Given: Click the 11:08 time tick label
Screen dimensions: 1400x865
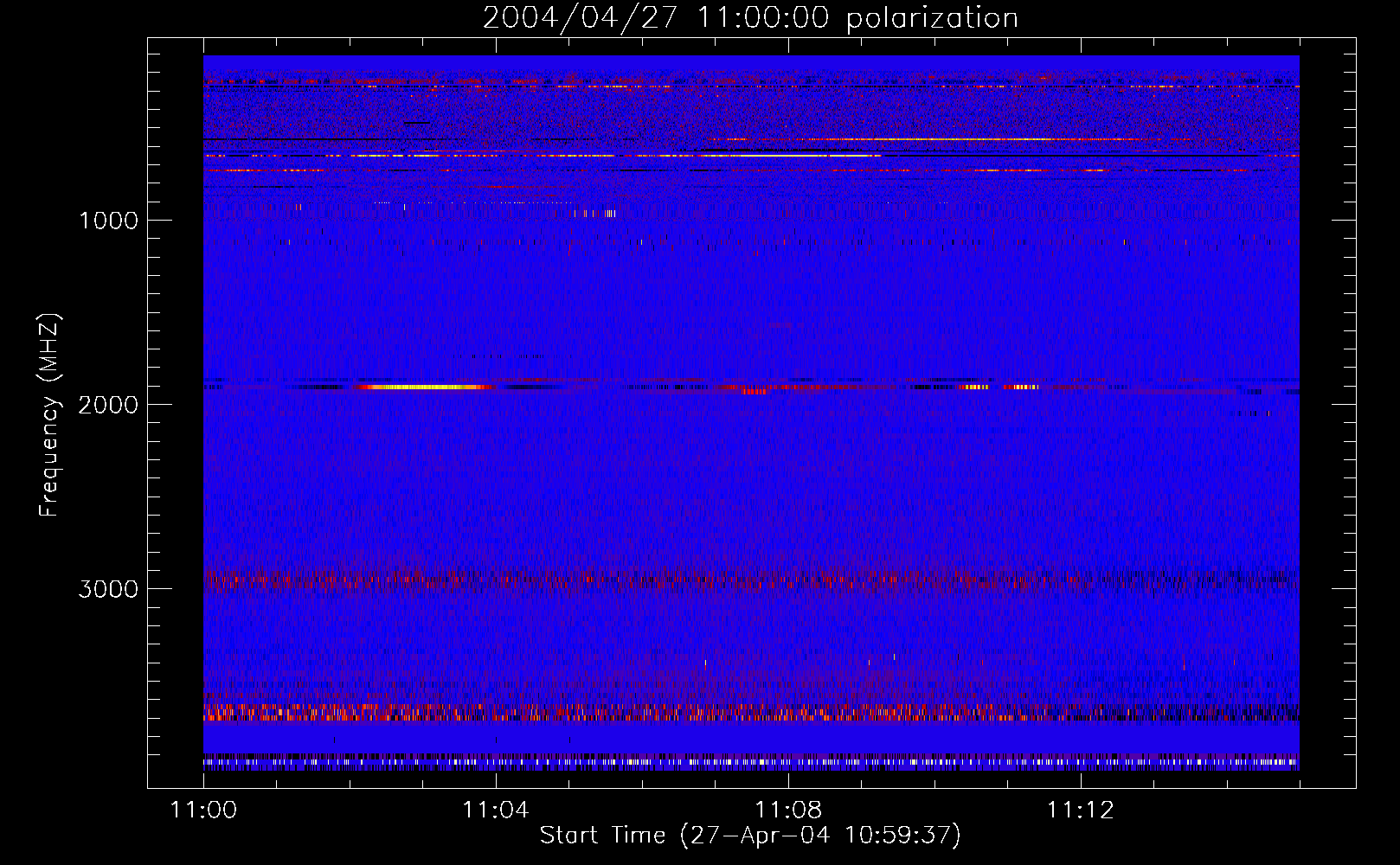Looking at the screenshot, I should pos(788,810).
